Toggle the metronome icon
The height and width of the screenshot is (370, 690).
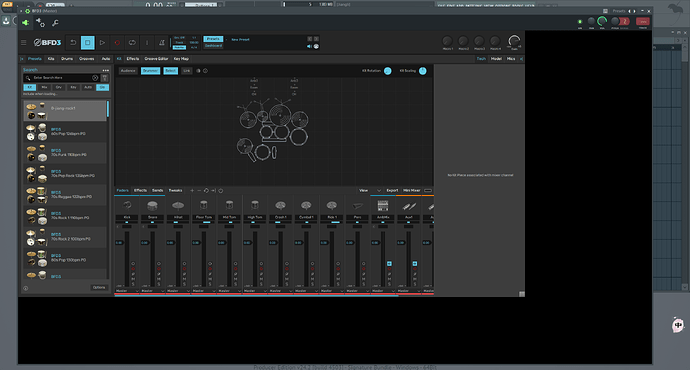161,43
